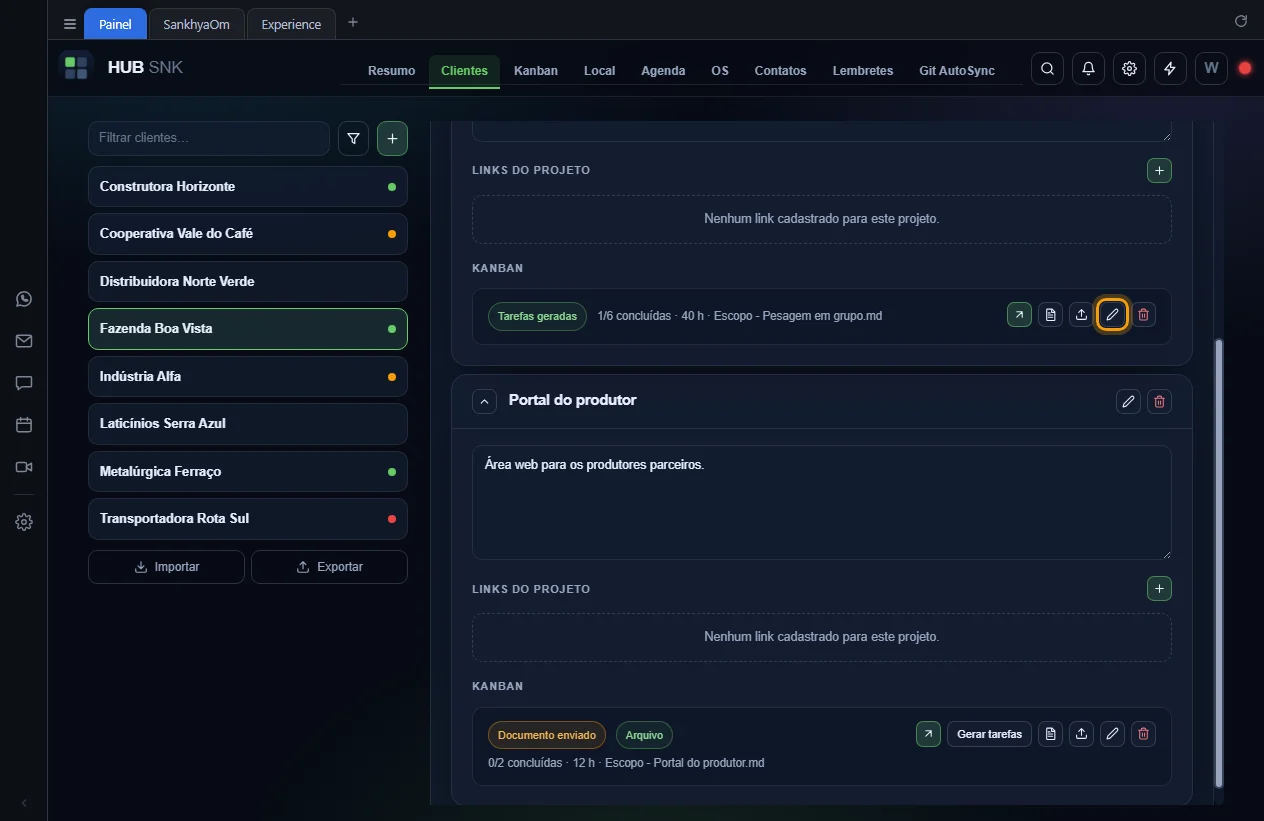Open the left sidebar settings gear

tap(24, 522)
